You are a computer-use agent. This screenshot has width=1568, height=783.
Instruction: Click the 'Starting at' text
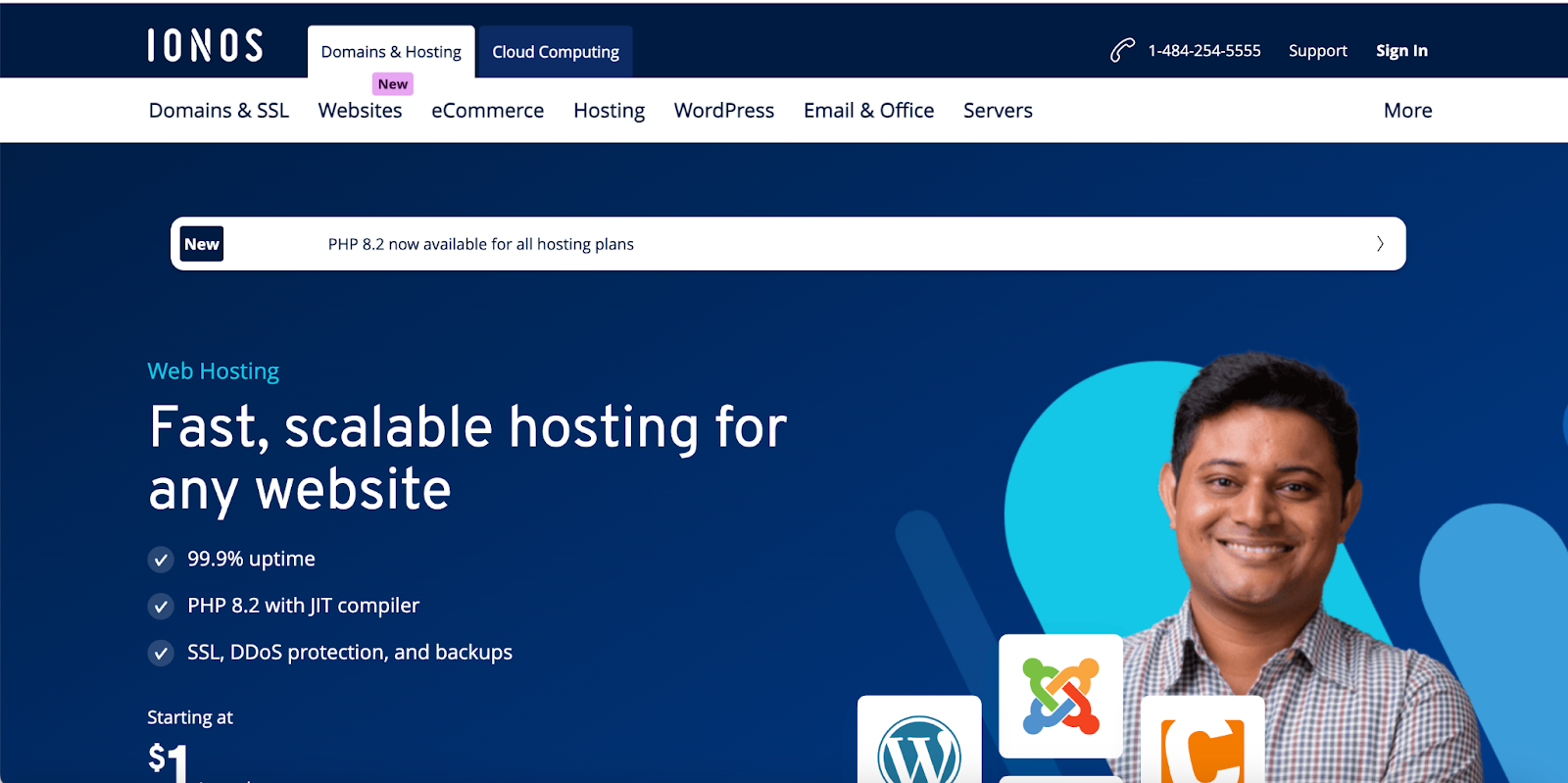click(190, 717)
